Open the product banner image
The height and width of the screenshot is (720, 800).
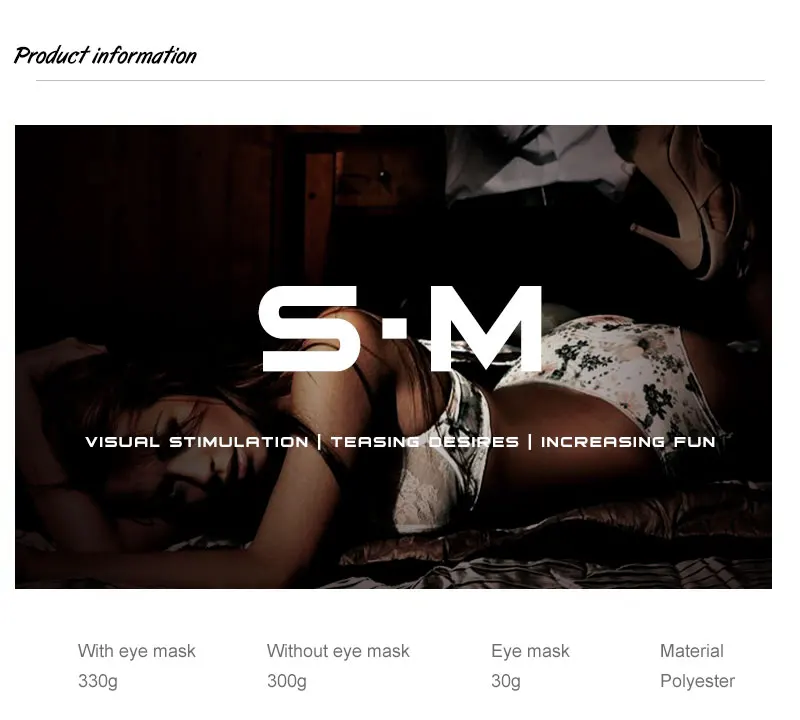pyautogui.click(x=393, y=357)
